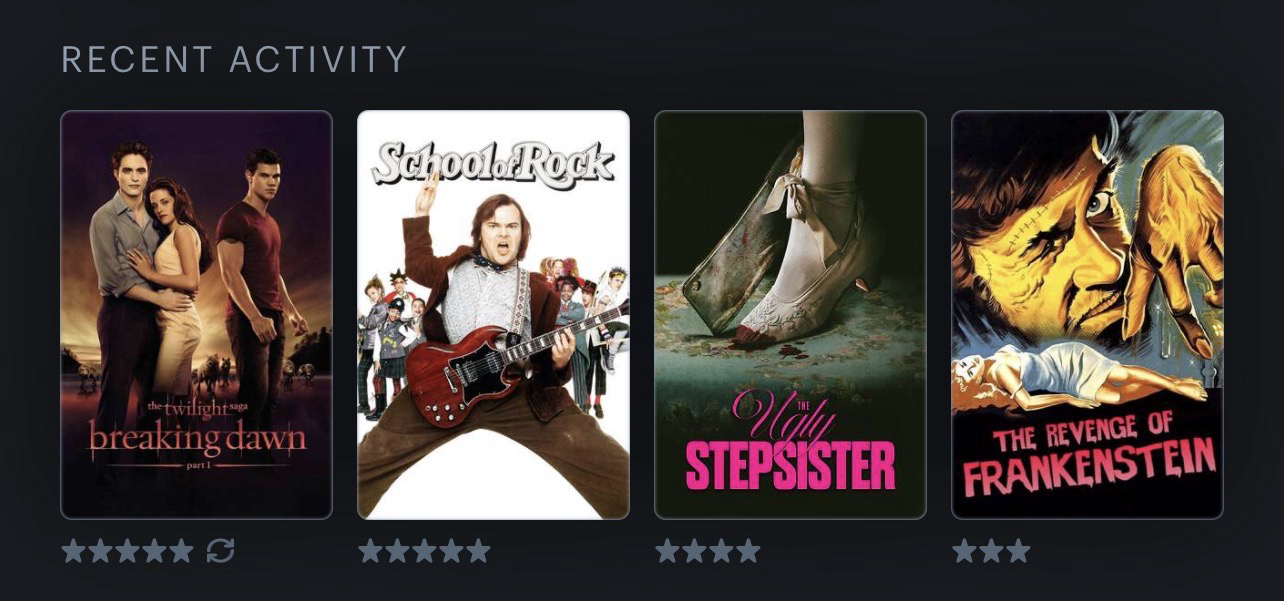Screen dimensions: 1284x601
Task: Click the fifth star under Breaking Dawn
Action: point(180,550)
